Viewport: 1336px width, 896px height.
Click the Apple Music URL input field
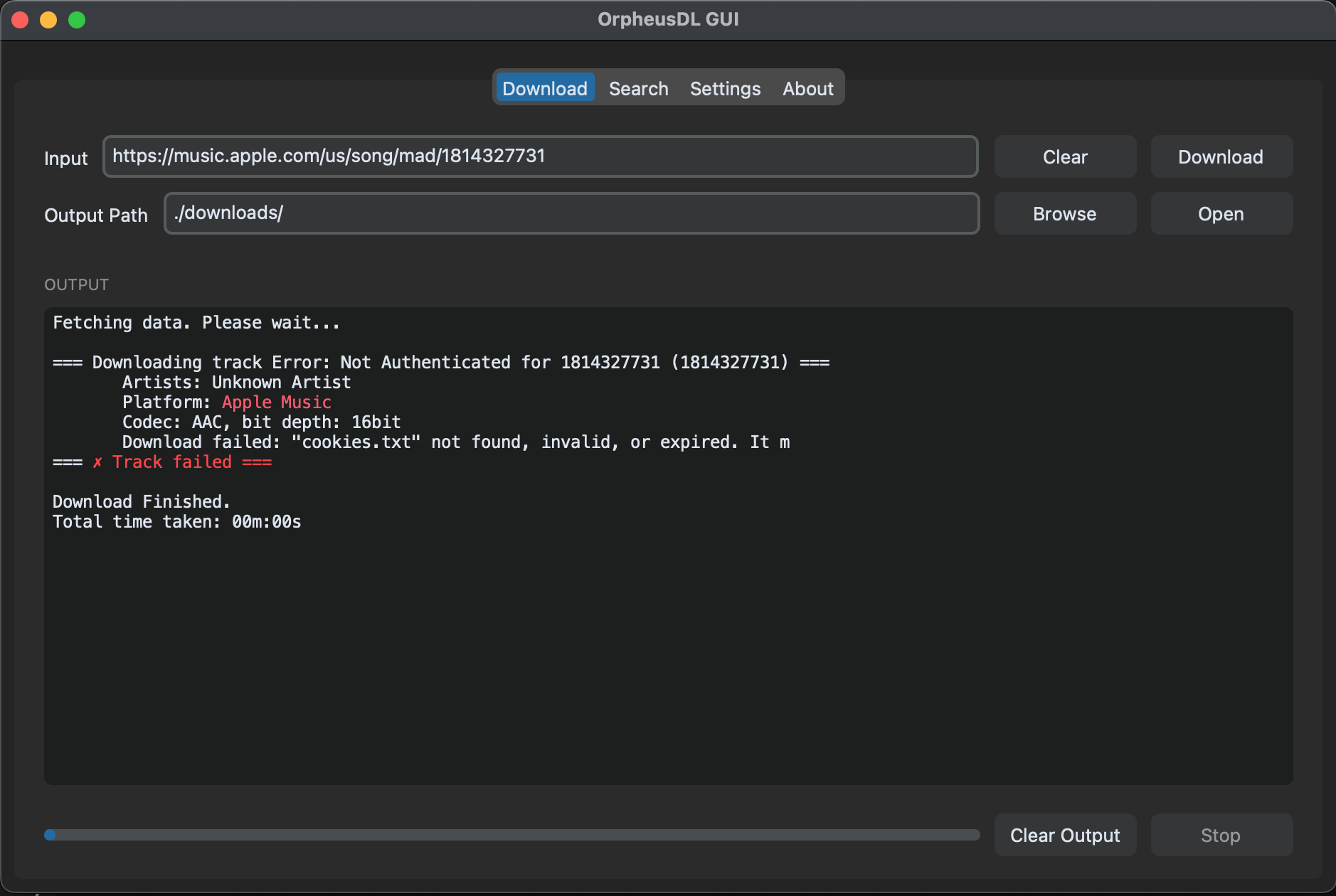(540, 156)
